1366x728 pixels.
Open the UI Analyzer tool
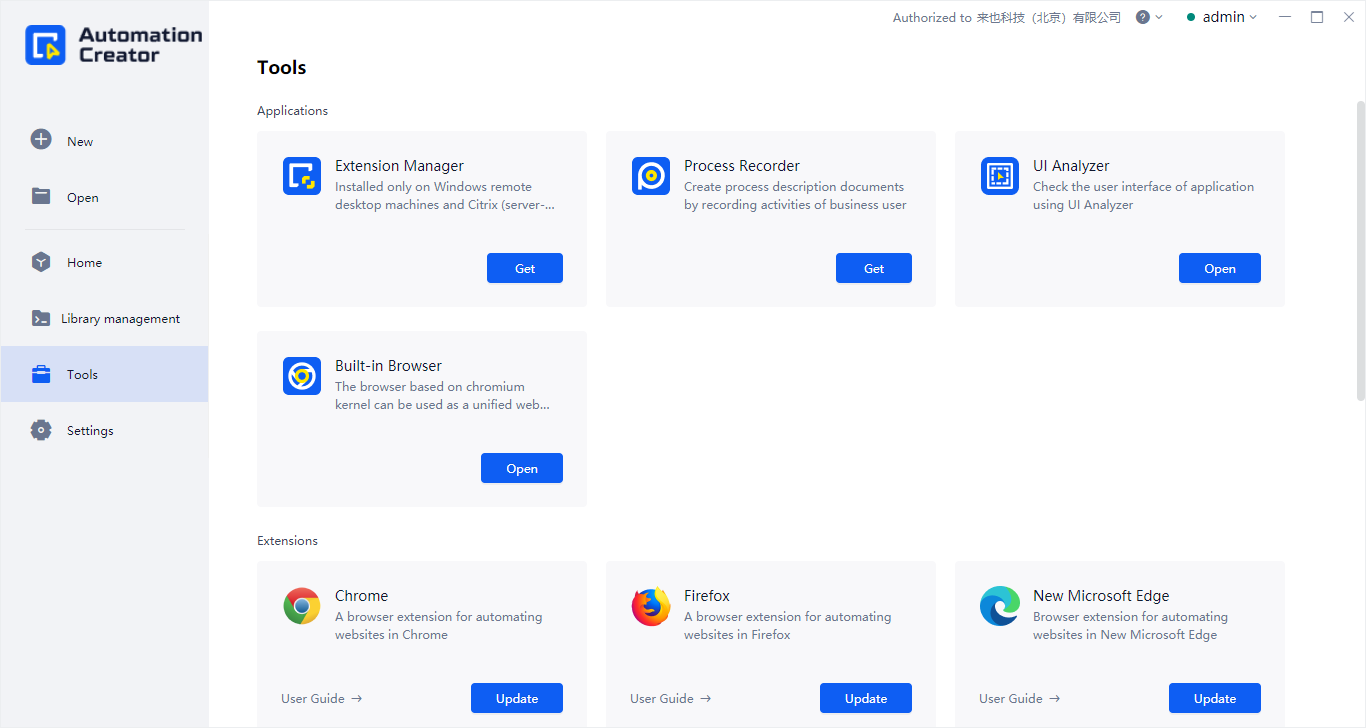(1219, 268)
